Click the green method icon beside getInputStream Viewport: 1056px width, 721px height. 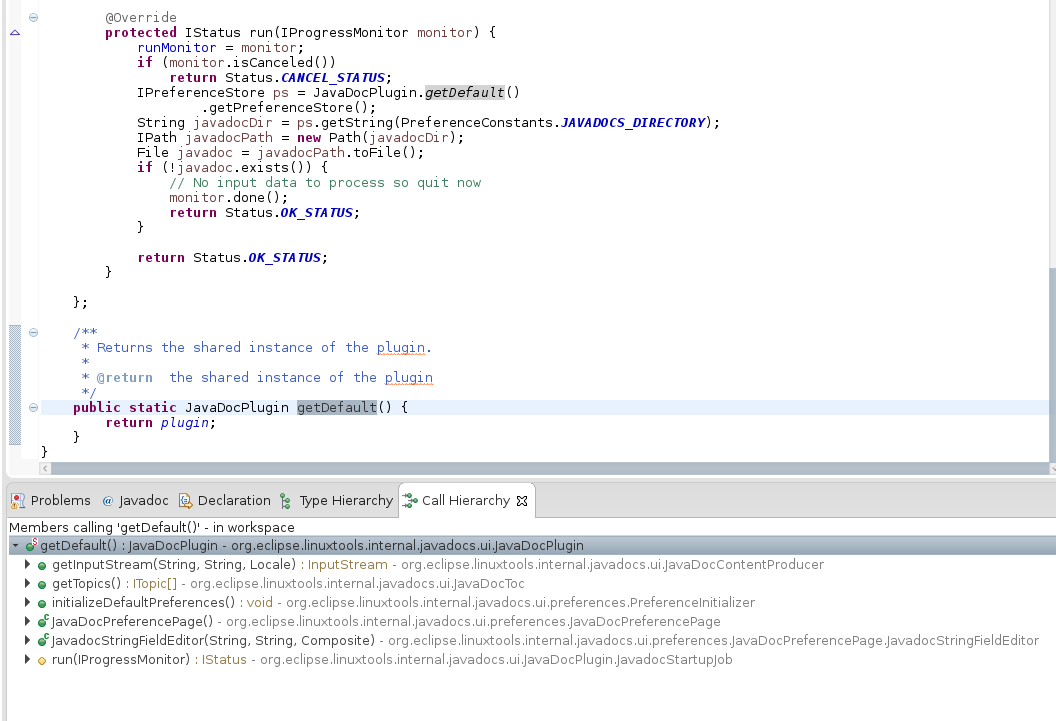[40, 565]
